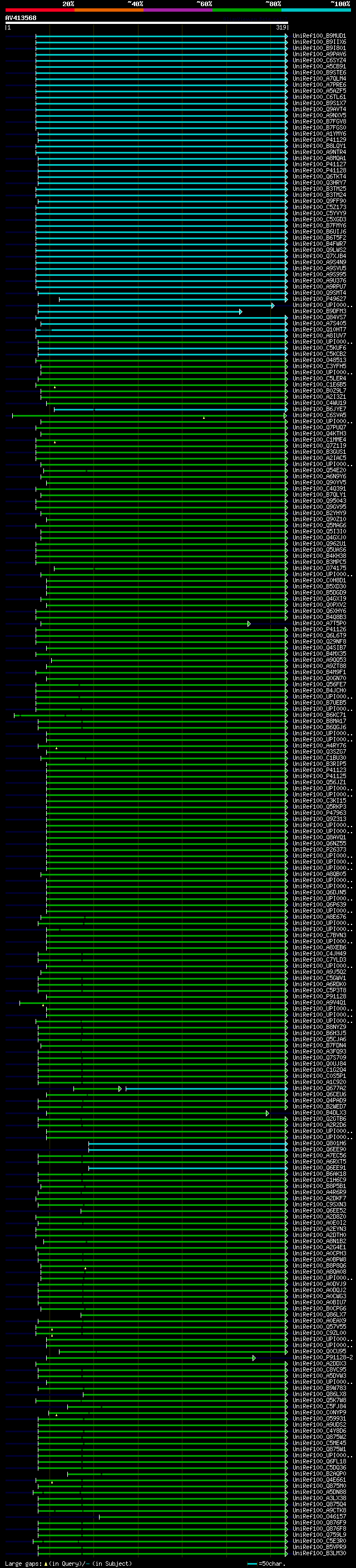This screenshot has height=1568, width=356.
Task: Select hit UniRef100_C1H6C9
Action: 319,1180
